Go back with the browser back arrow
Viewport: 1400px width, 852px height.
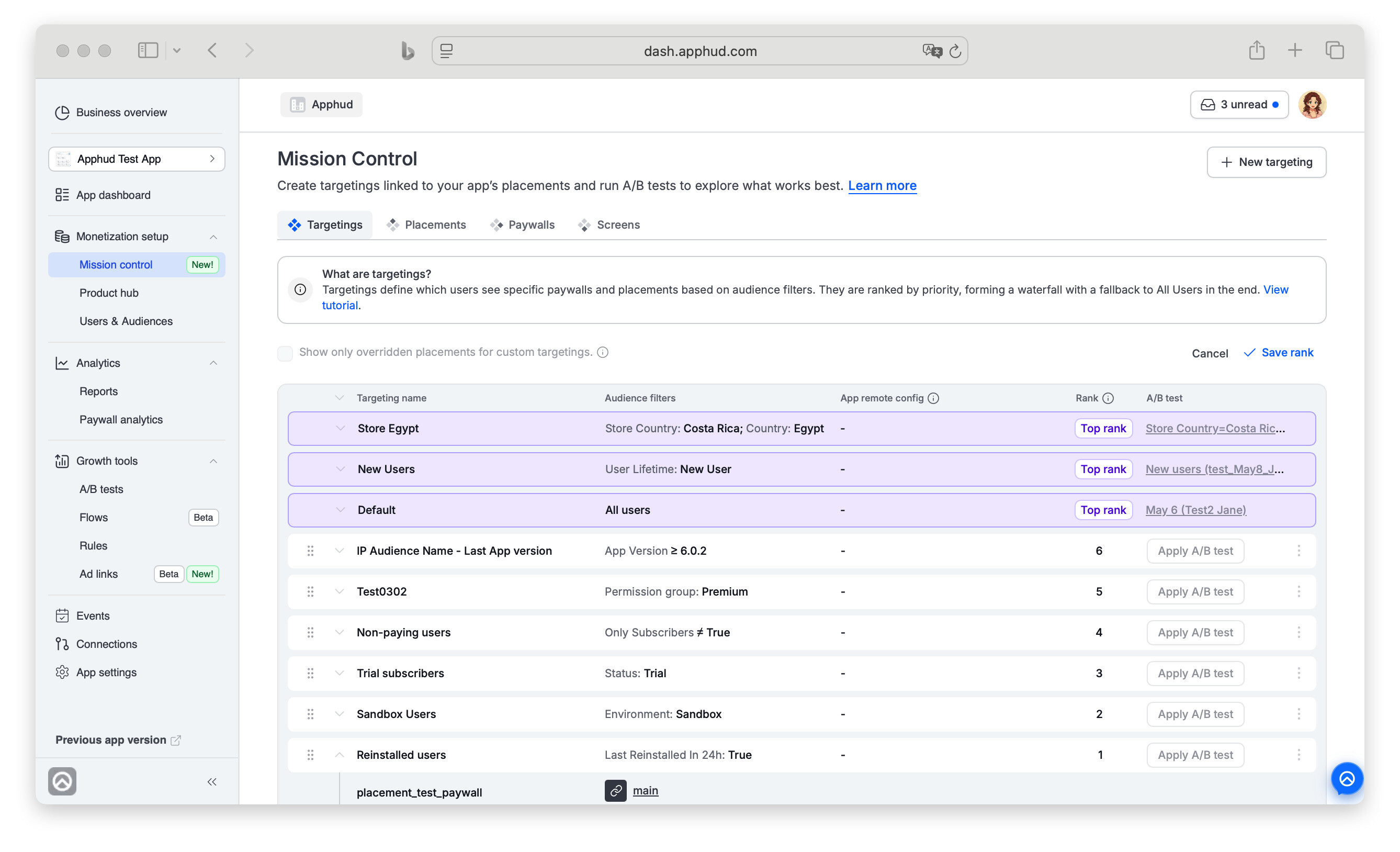tap(212, 51)
